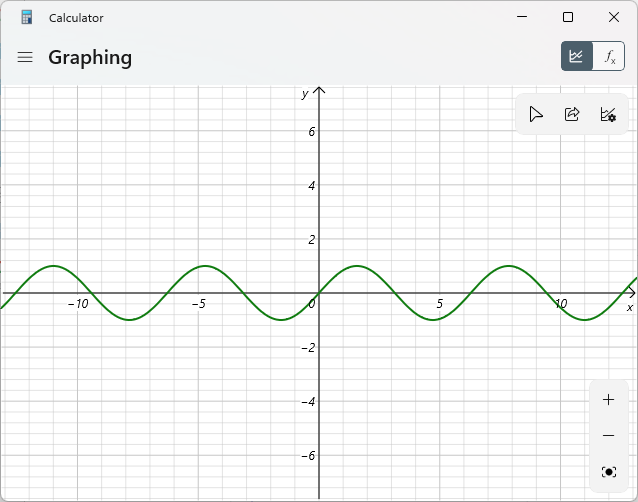Open the hamburger navigation menu
Screen dimensions: 638x502
coord(25,57)
